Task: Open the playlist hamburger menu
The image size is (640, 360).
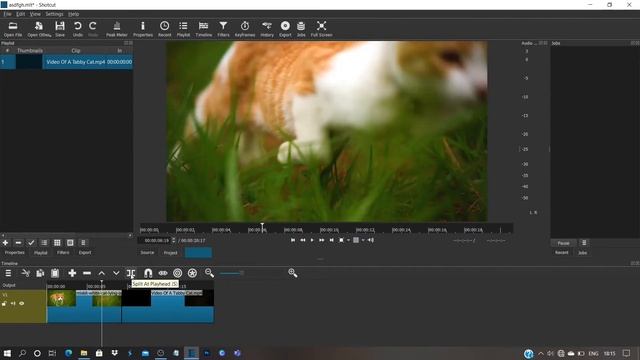Action: [x=83, y=243]
